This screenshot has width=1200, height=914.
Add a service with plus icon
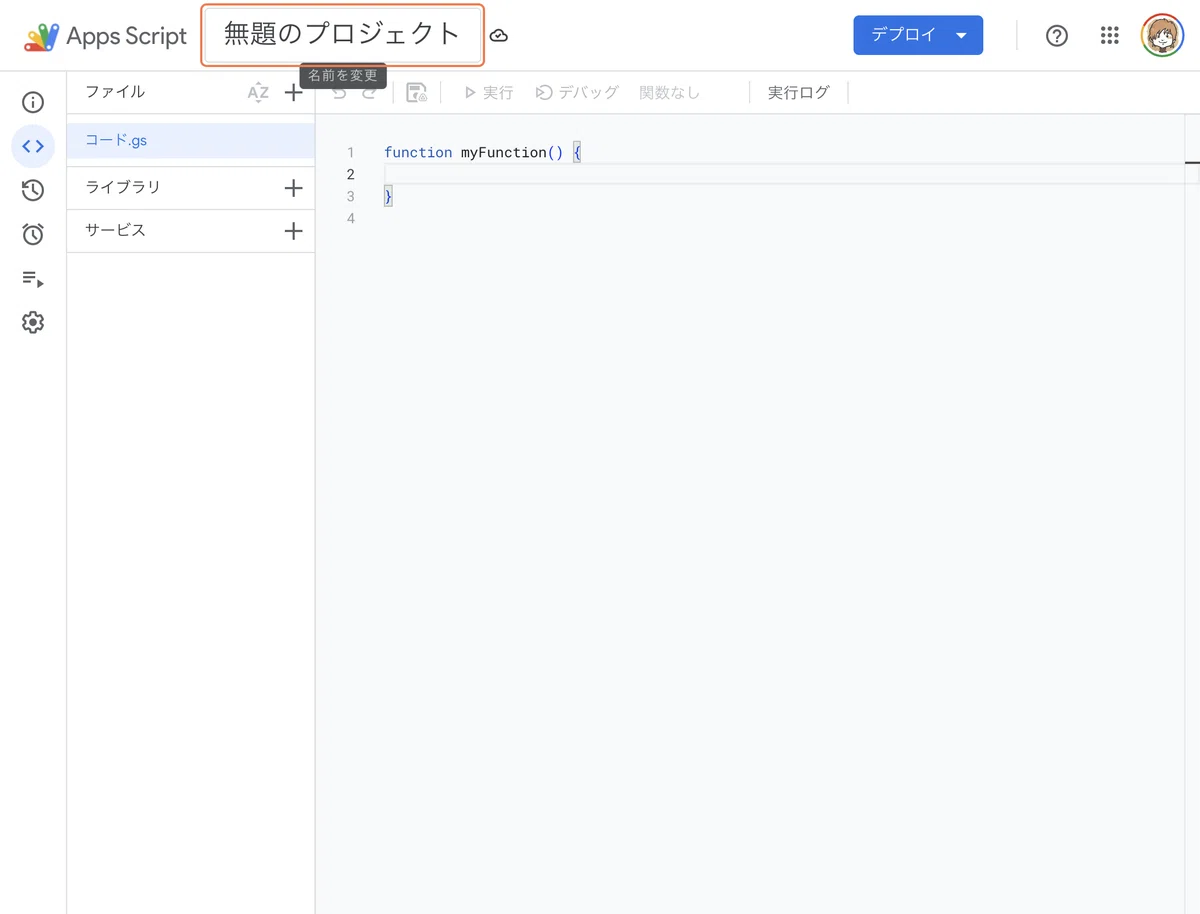coord(293,231)
